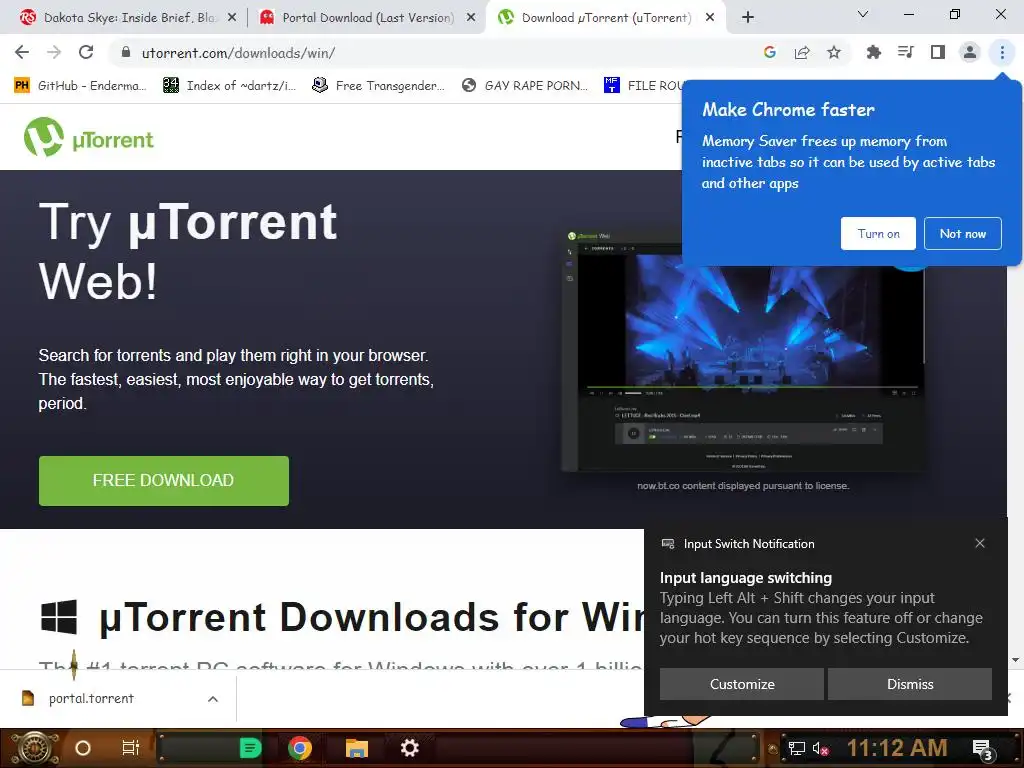Click the network icon in system tray
The image size is (1024, 768).
pos(796,748)
